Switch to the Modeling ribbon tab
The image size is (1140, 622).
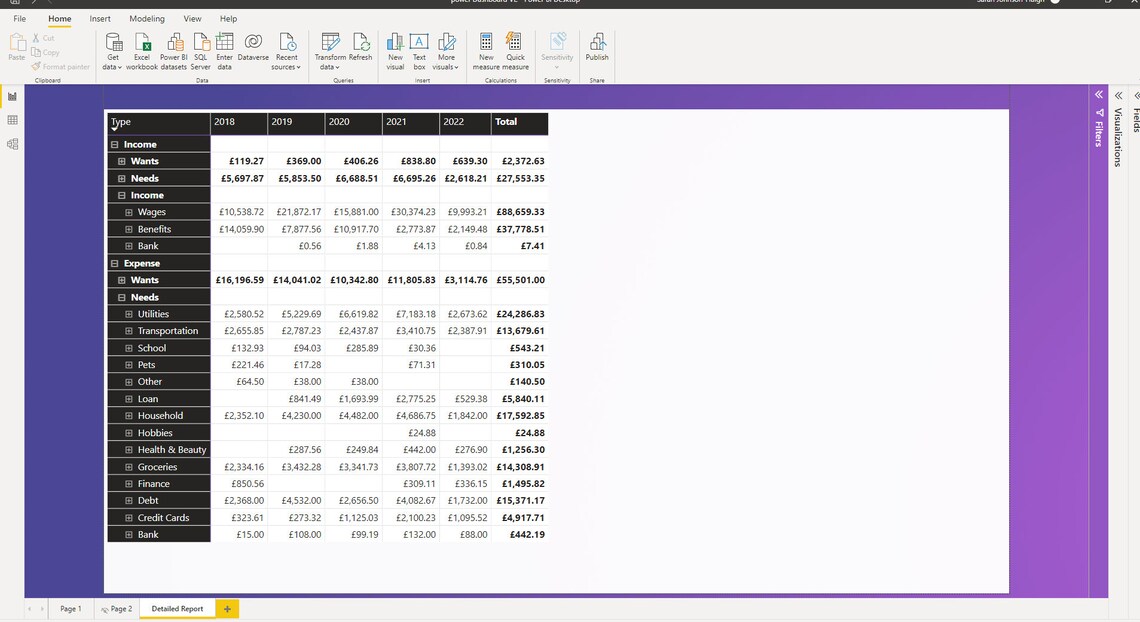click(146, 18)
